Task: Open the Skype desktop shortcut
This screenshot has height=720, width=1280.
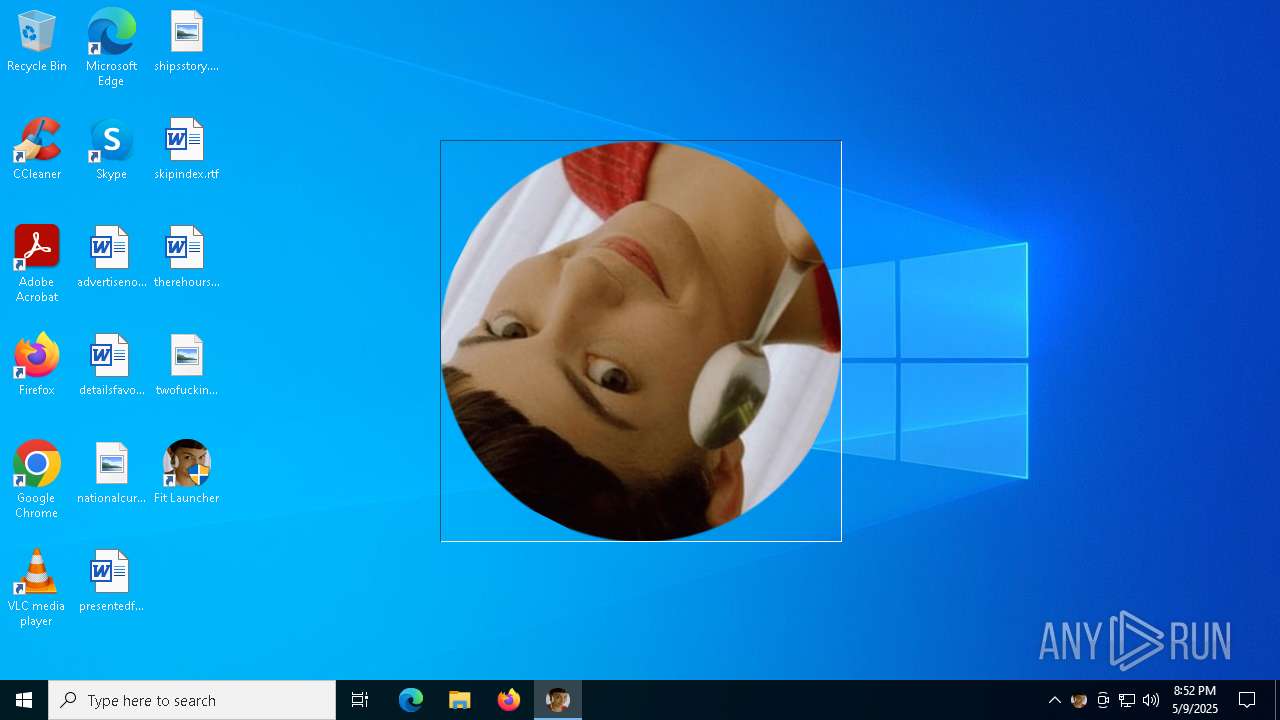Action: 111,150
